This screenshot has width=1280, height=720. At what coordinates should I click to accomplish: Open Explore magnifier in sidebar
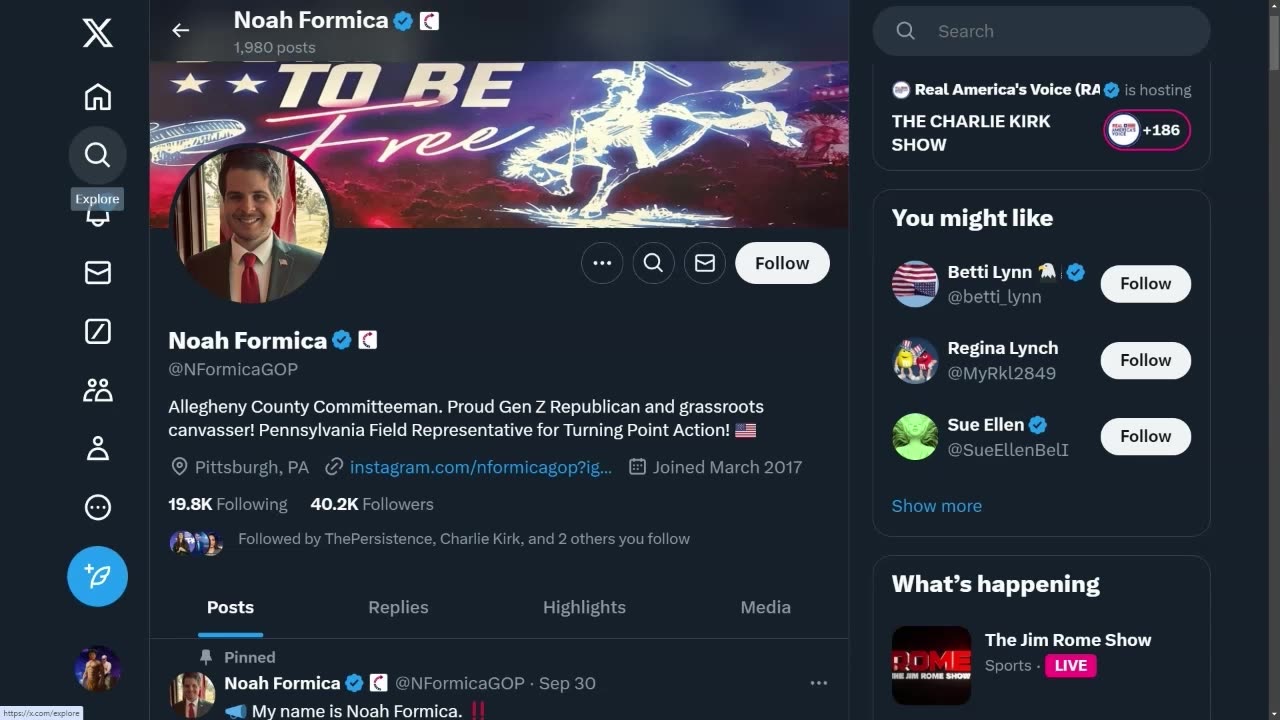[x=97, y=155]
